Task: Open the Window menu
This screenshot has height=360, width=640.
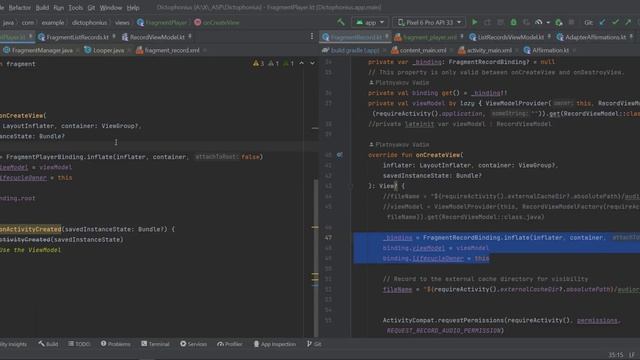Action: (x=111, y=7)
